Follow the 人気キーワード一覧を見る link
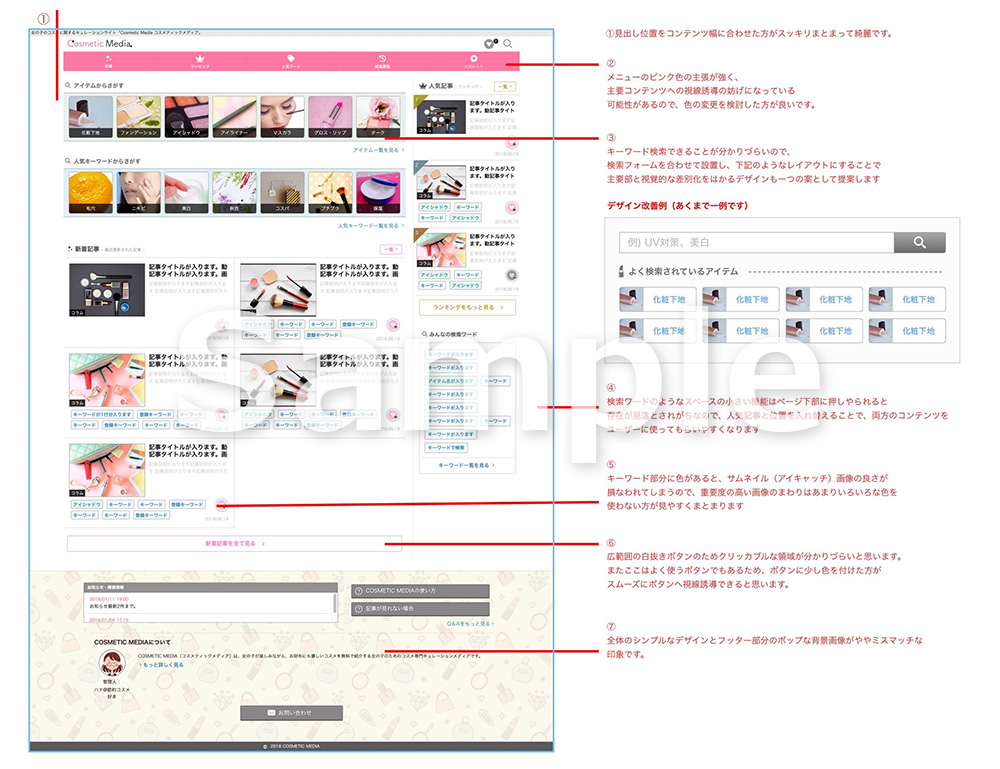 pos(370,226)
